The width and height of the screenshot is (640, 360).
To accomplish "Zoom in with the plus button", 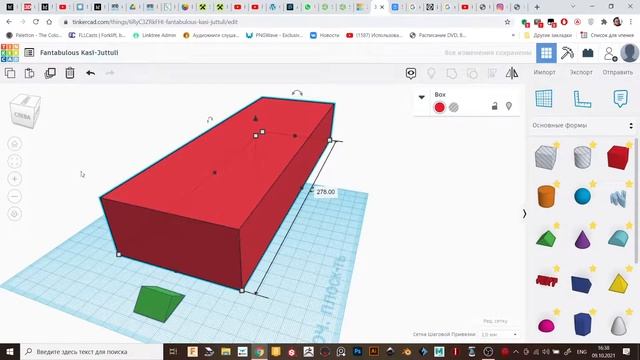I will [15, 179].
